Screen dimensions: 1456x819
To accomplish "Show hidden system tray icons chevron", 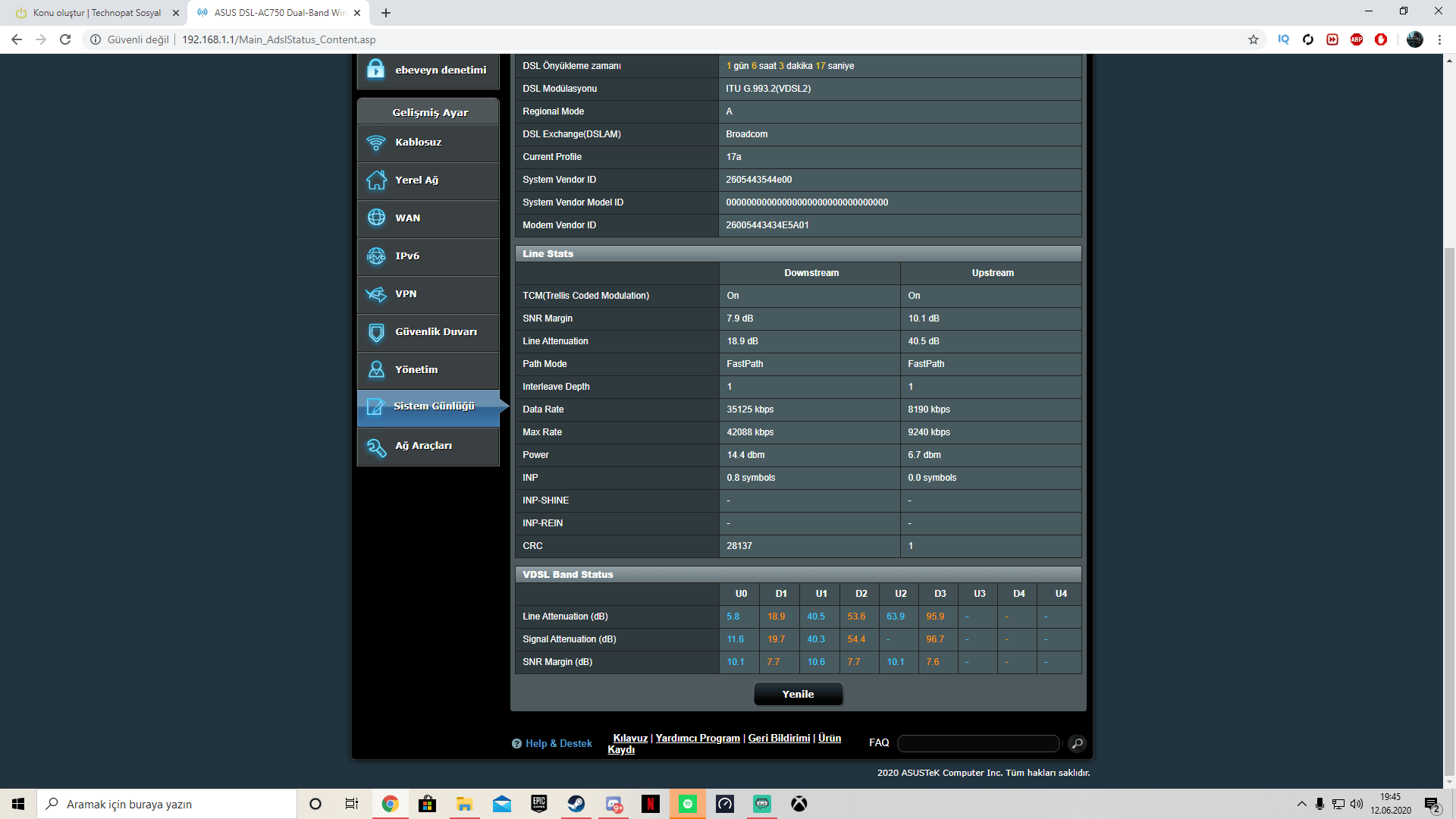I will pos(1301,804).
